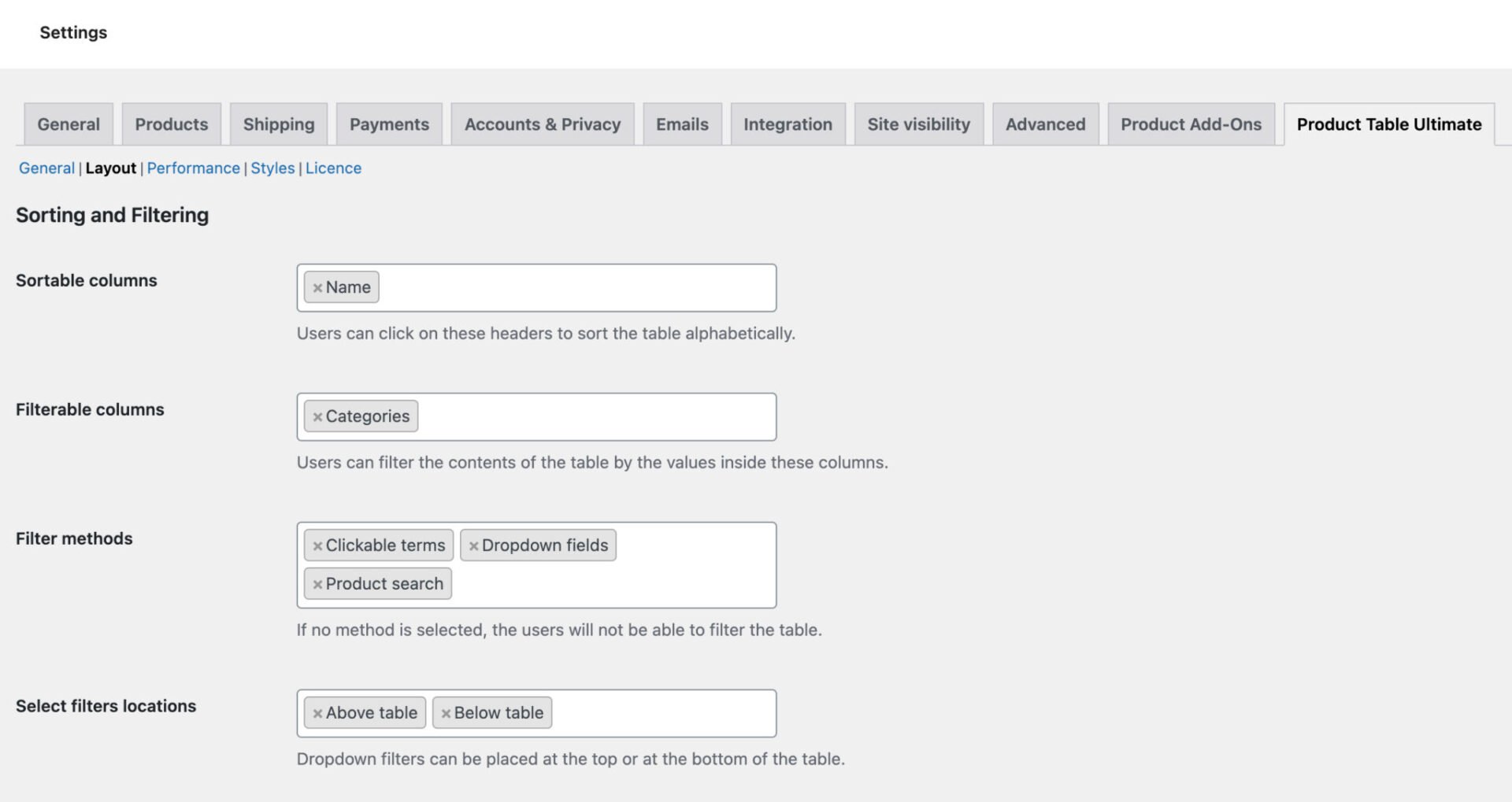The image size is (1512, 802).
Task: Click the Name tag label
Action: [x=348, y=287]
